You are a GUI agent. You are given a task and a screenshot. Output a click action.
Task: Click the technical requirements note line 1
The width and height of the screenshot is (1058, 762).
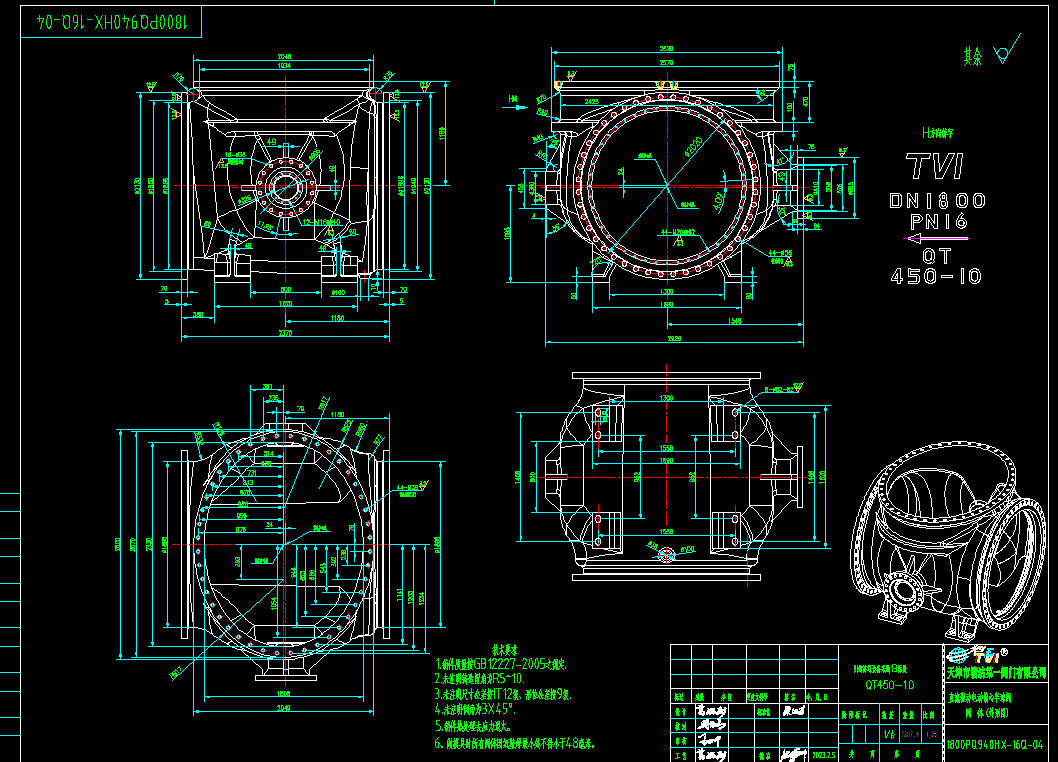click(502, 663)
